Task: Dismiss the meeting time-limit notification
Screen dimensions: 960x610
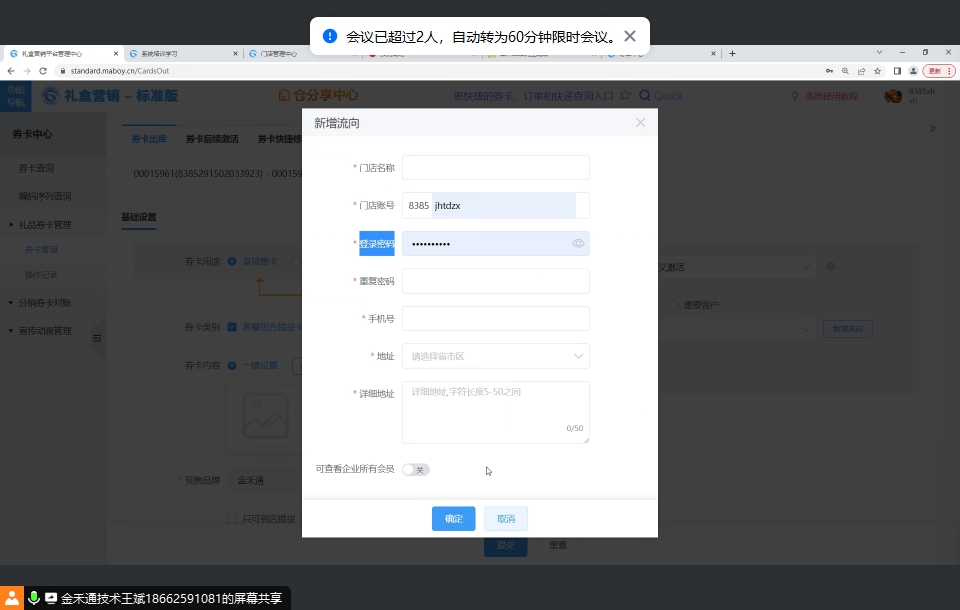Action: pos(630,36)
